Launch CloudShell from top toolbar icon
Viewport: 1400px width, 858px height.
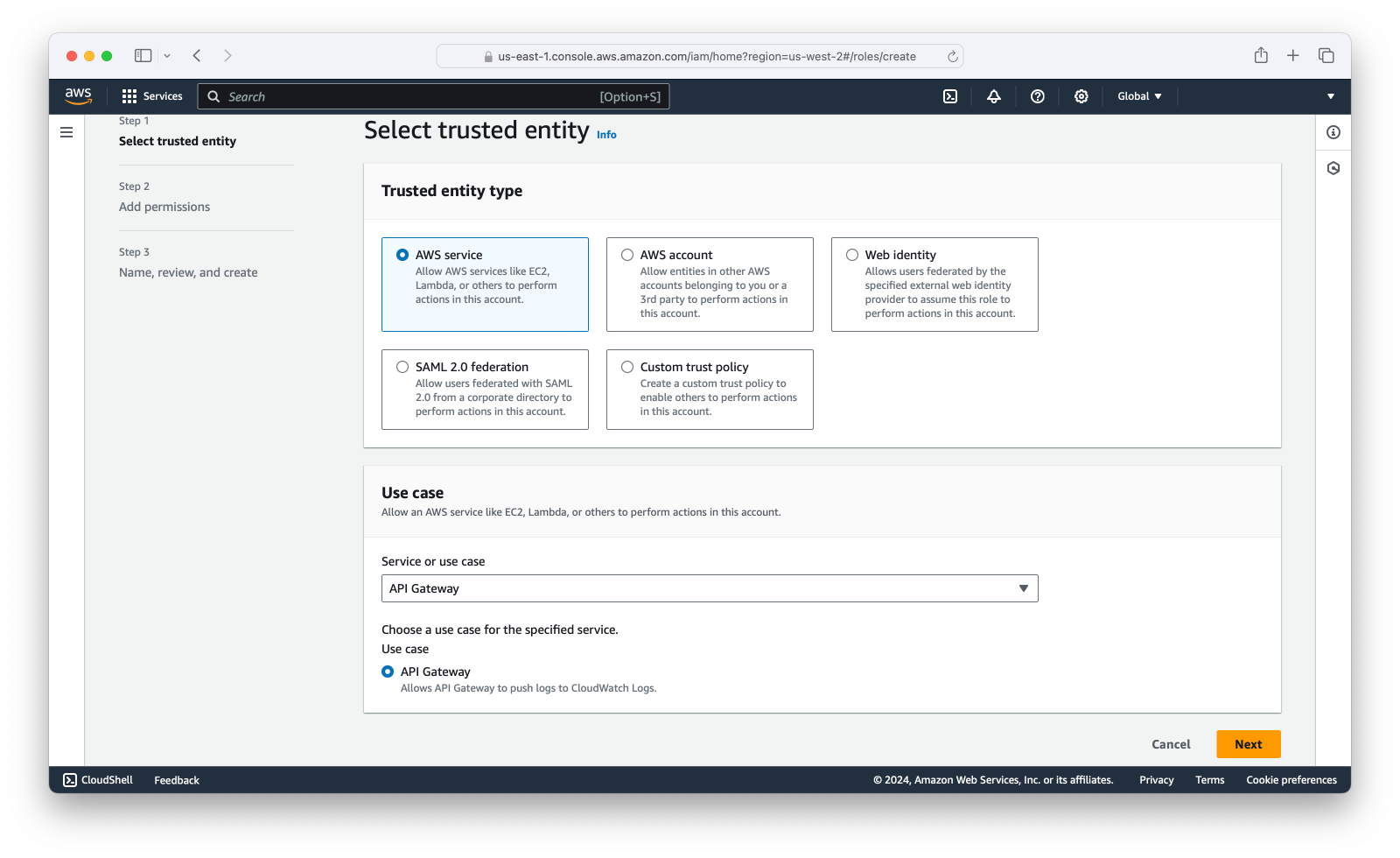click(x=950, y=96)
